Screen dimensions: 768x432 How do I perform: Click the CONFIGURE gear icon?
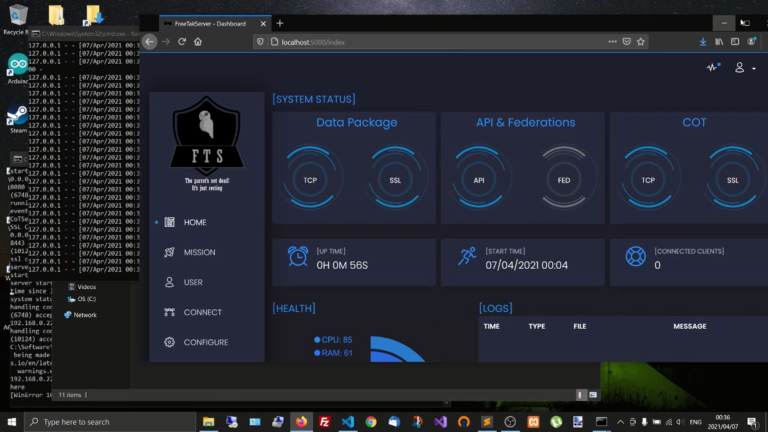tap(169, 342)
